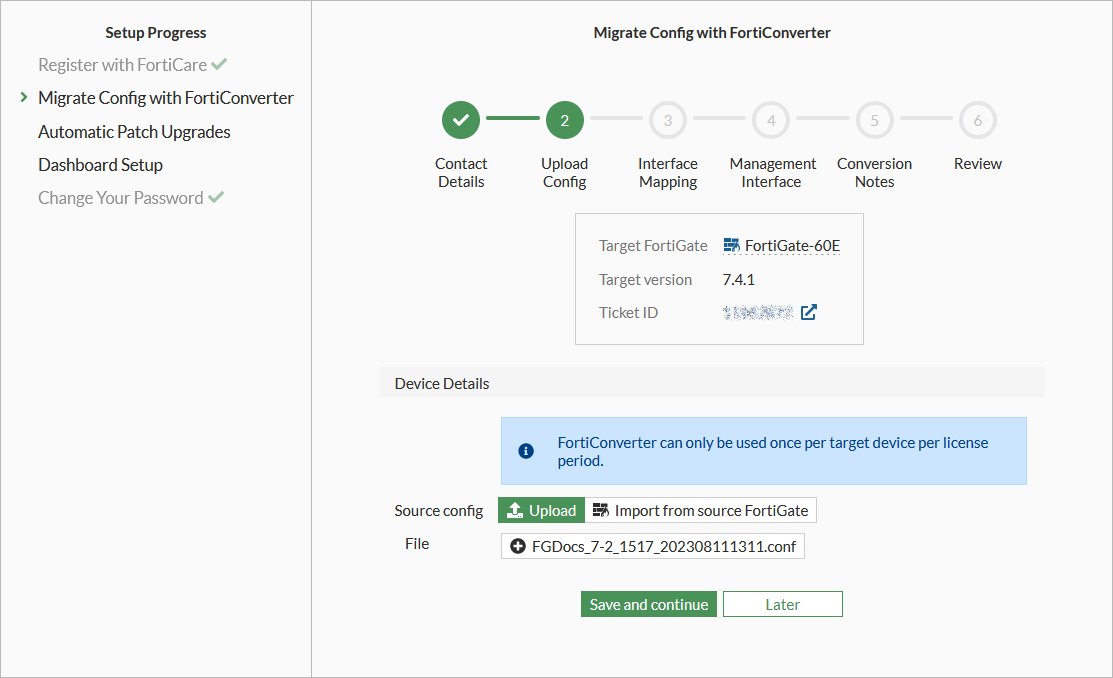Click the arrow next to Migrate Config with FortiConverter
This screenshot has height=678, width=1113.
23,98
